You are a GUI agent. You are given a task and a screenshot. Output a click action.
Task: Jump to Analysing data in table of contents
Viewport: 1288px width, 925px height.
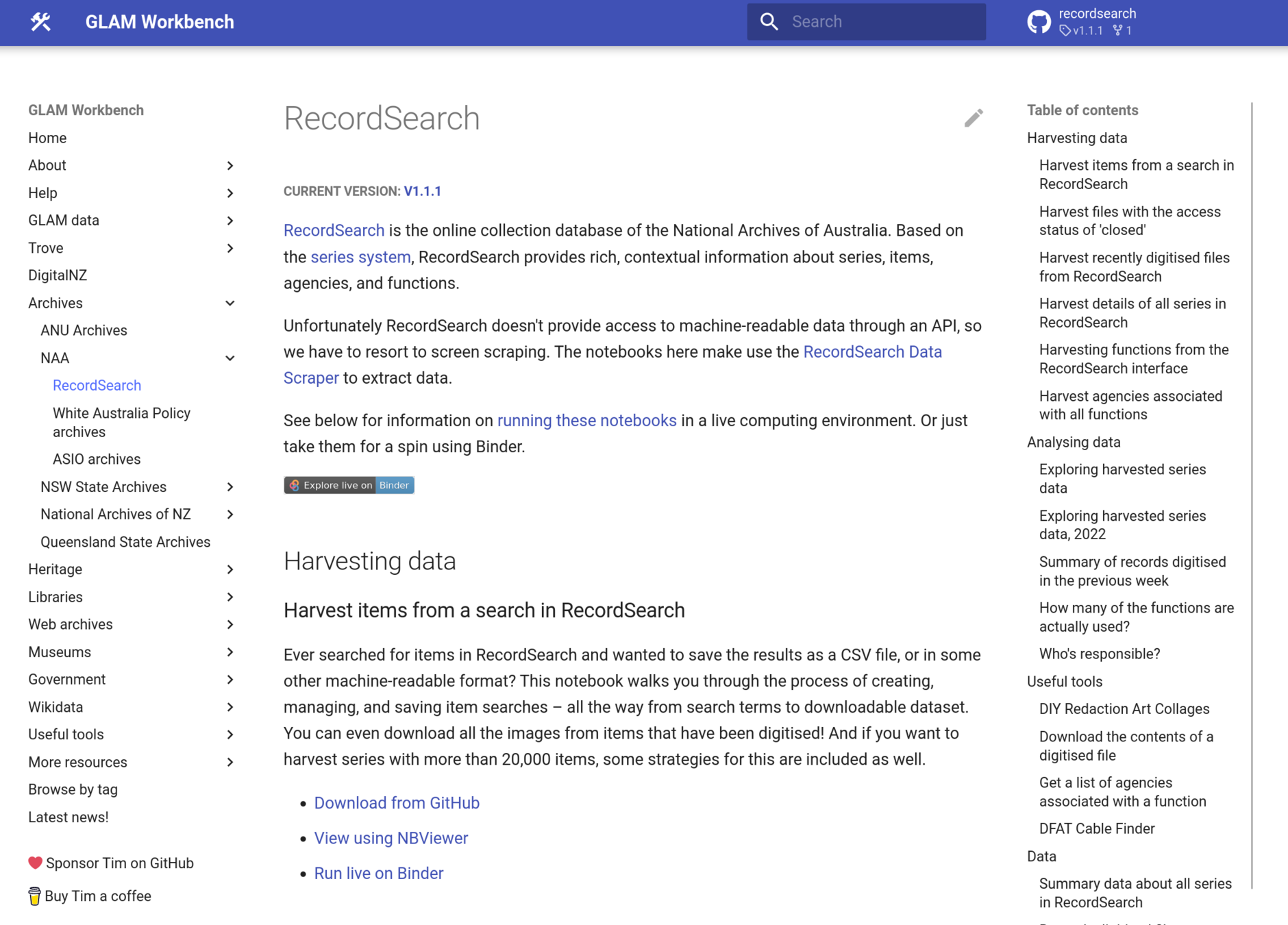coord(1074,442)
